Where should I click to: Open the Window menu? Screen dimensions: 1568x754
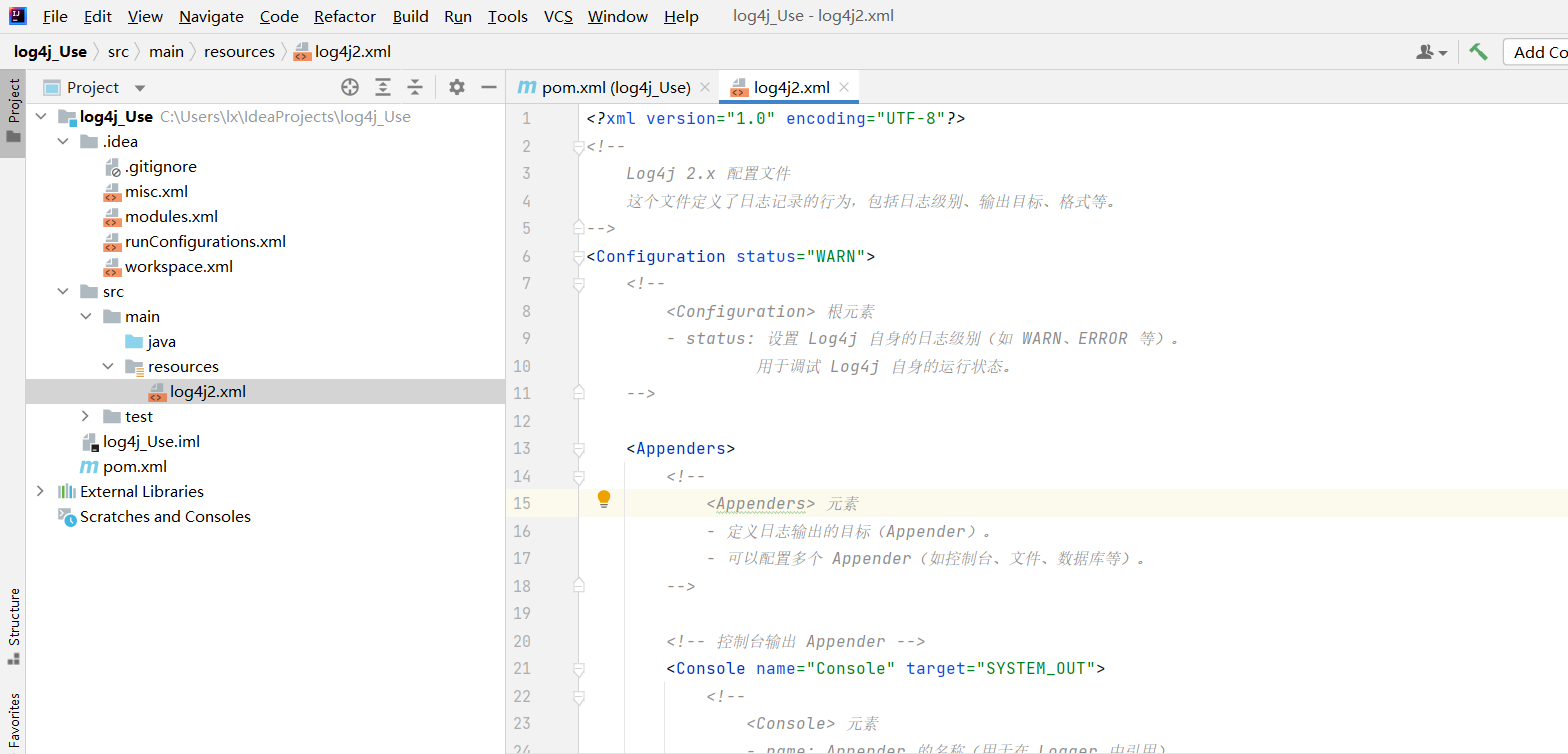click(618, 17)
